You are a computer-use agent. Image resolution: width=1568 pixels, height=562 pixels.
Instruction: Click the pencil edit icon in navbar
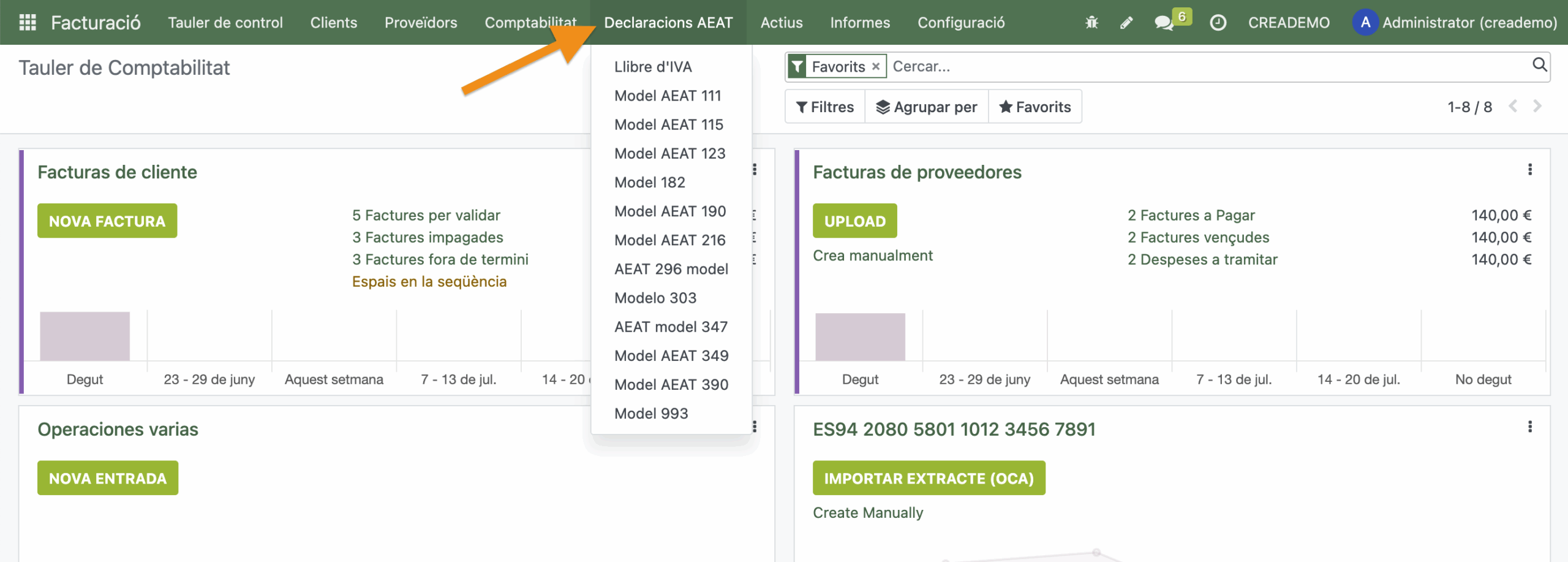coord(1126,23)
